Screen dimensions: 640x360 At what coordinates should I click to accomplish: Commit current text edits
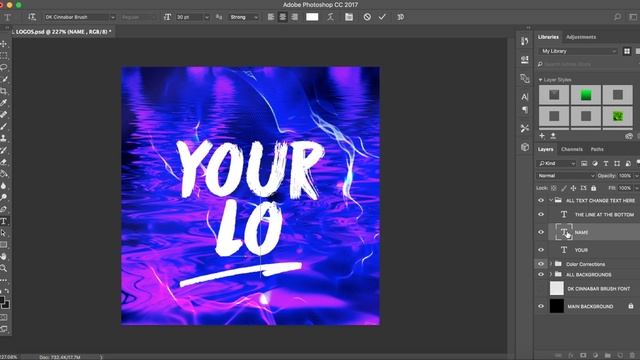pos(382,17)
